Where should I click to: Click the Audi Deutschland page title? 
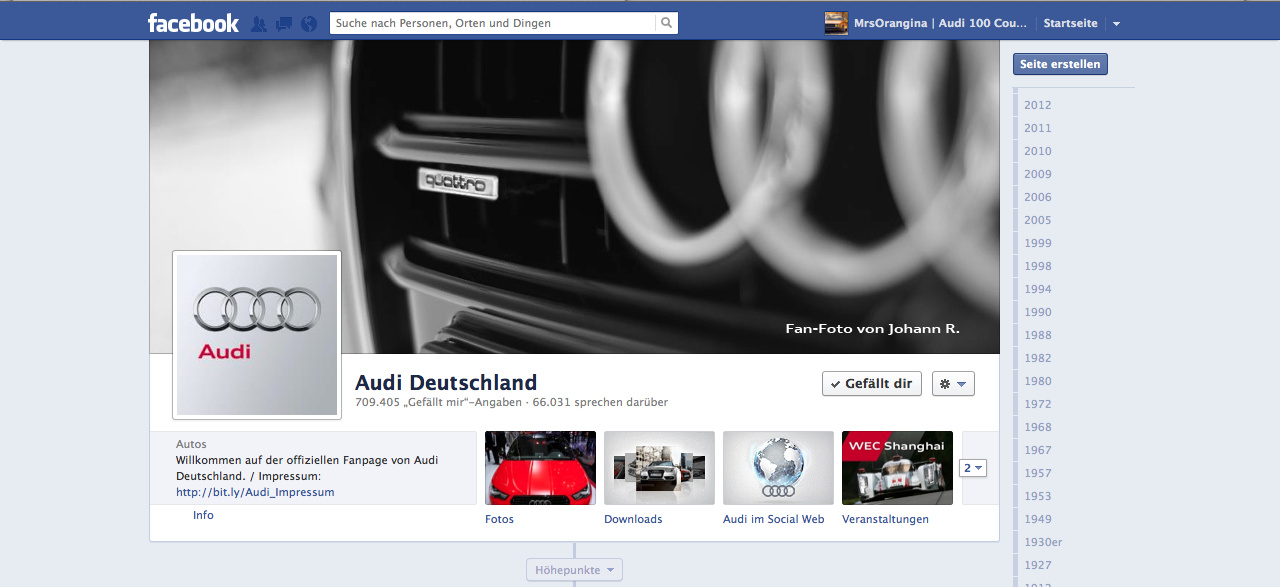[x=446, y=382]
